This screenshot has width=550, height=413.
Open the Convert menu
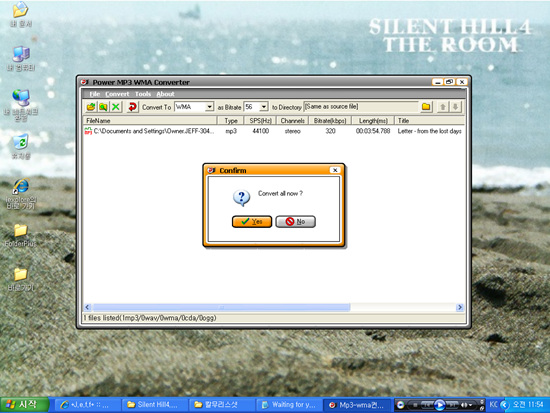click(x=117, y=94)
